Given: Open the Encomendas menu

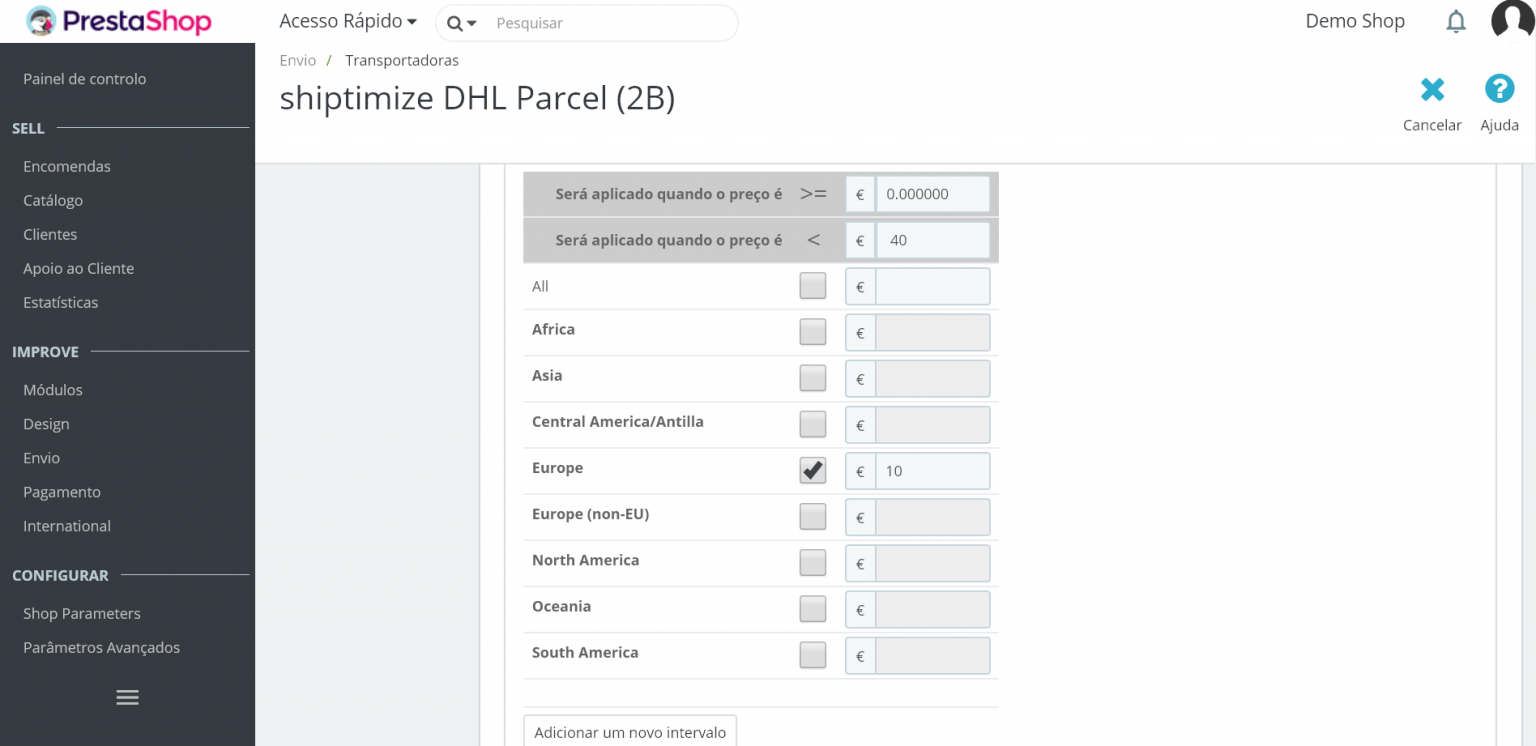Looking at the screenshot, I should [x=67, y=167].
